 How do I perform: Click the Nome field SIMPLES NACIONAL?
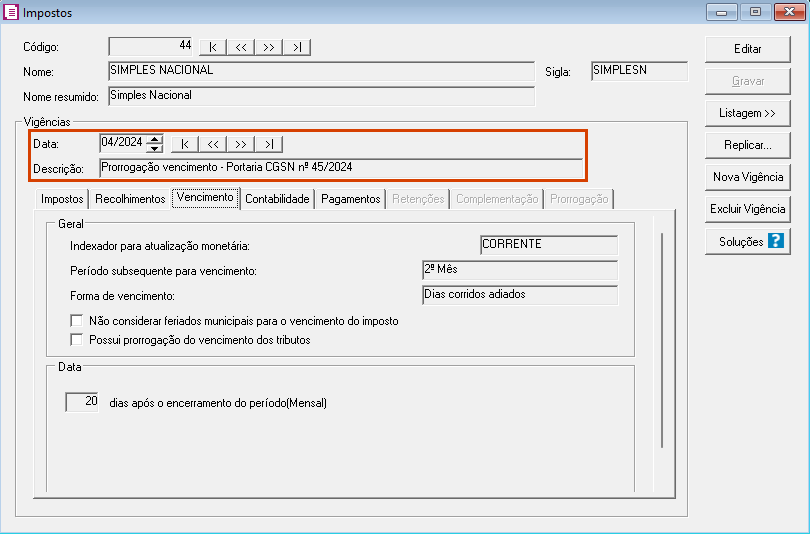[321, 71]
